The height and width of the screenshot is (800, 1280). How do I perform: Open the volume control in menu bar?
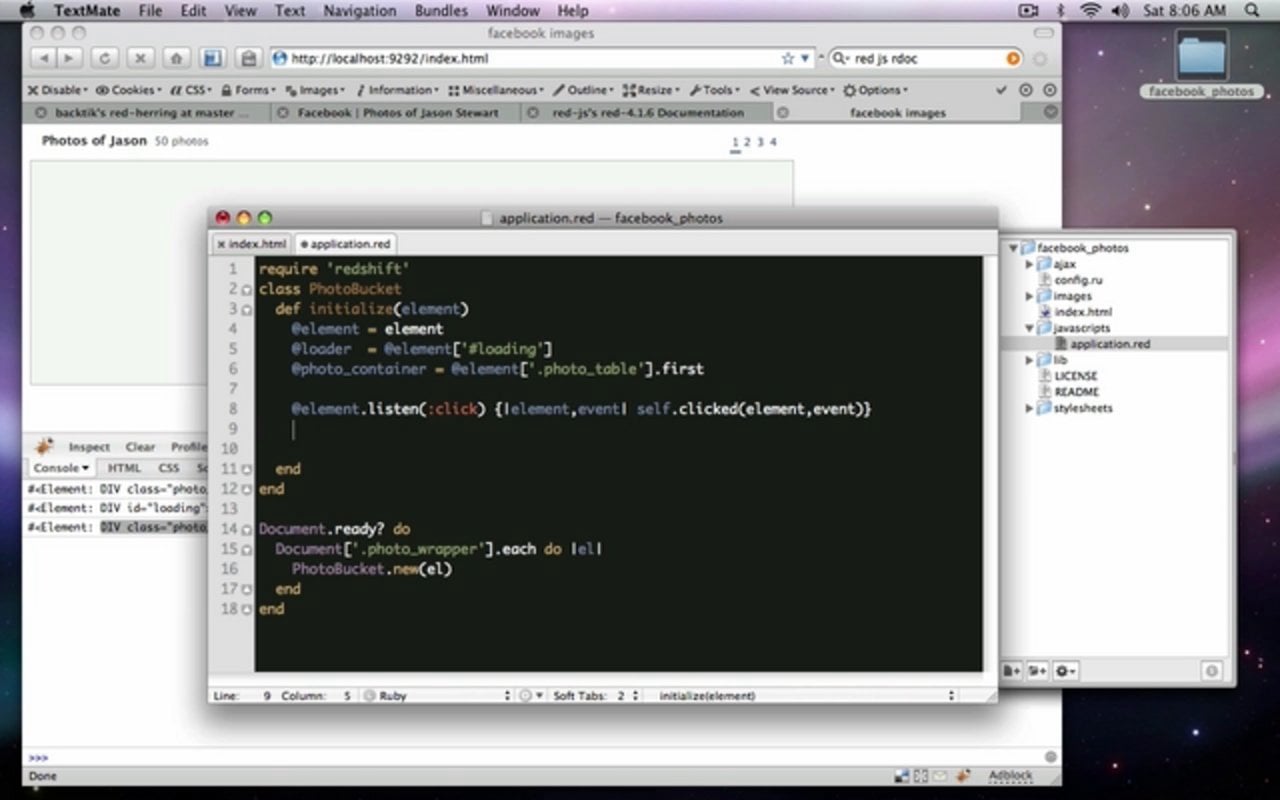(x=1119, y=10)
